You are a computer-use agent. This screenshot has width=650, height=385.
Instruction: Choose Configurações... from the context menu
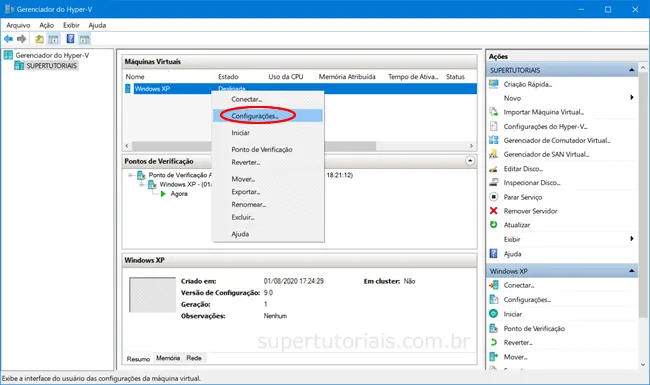coord(268,116)
